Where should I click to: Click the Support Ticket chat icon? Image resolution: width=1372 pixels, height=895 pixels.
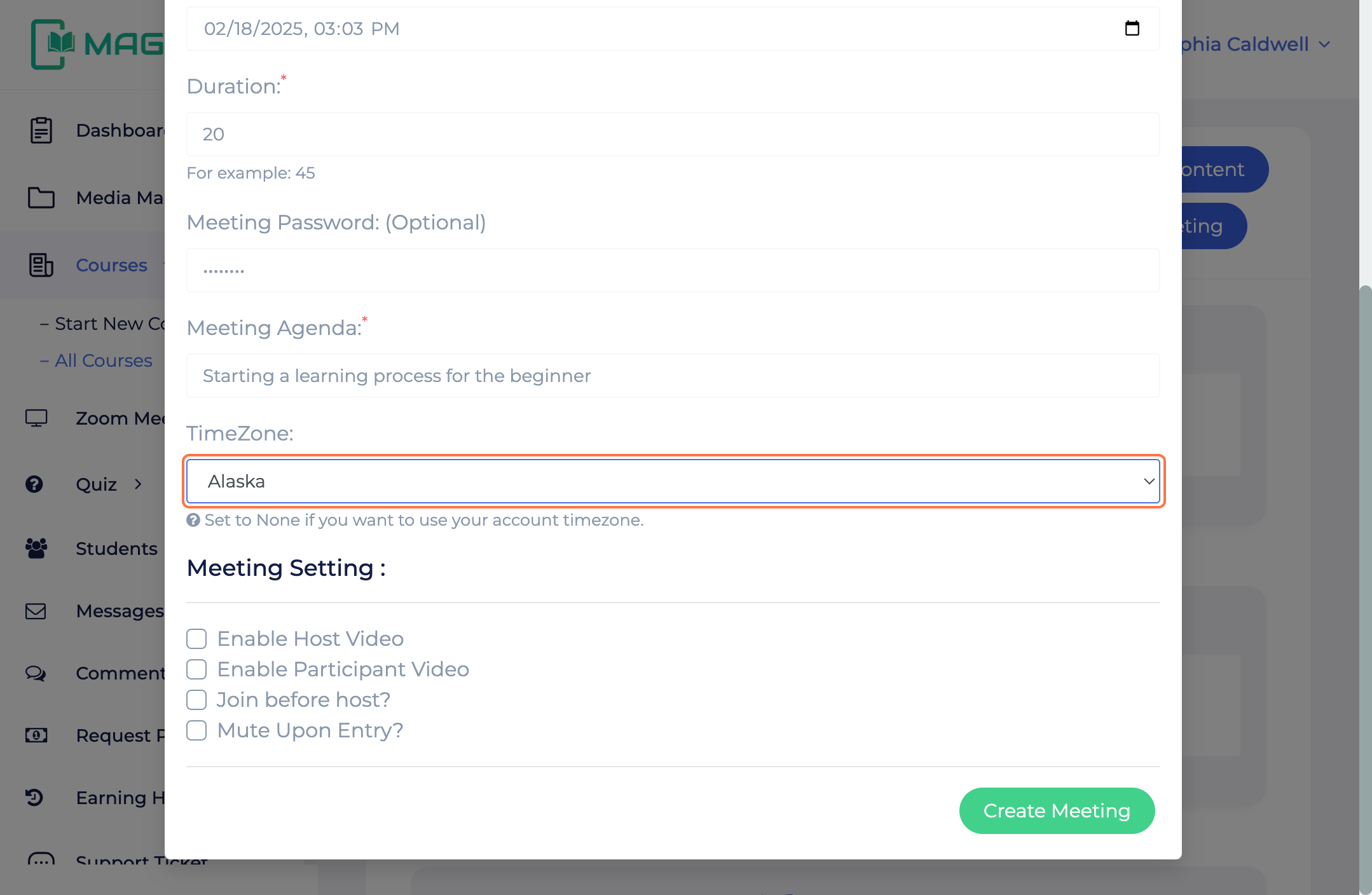pyautogui.click(x=41, y=859)
